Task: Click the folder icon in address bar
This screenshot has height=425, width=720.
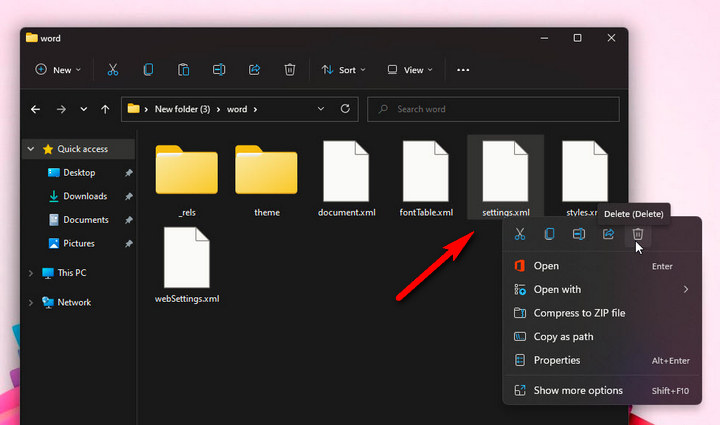Action: (133, 109)
